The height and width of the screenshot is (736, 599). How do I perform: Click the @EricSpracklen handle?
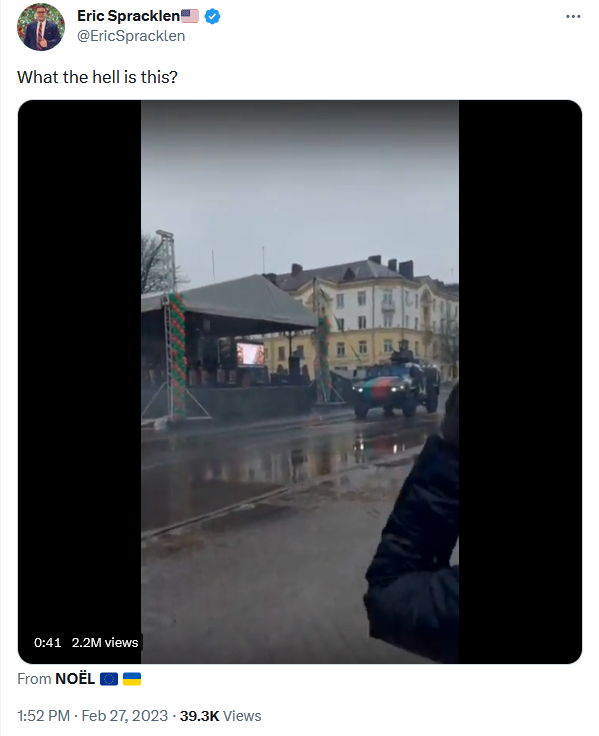coord(131,36)
